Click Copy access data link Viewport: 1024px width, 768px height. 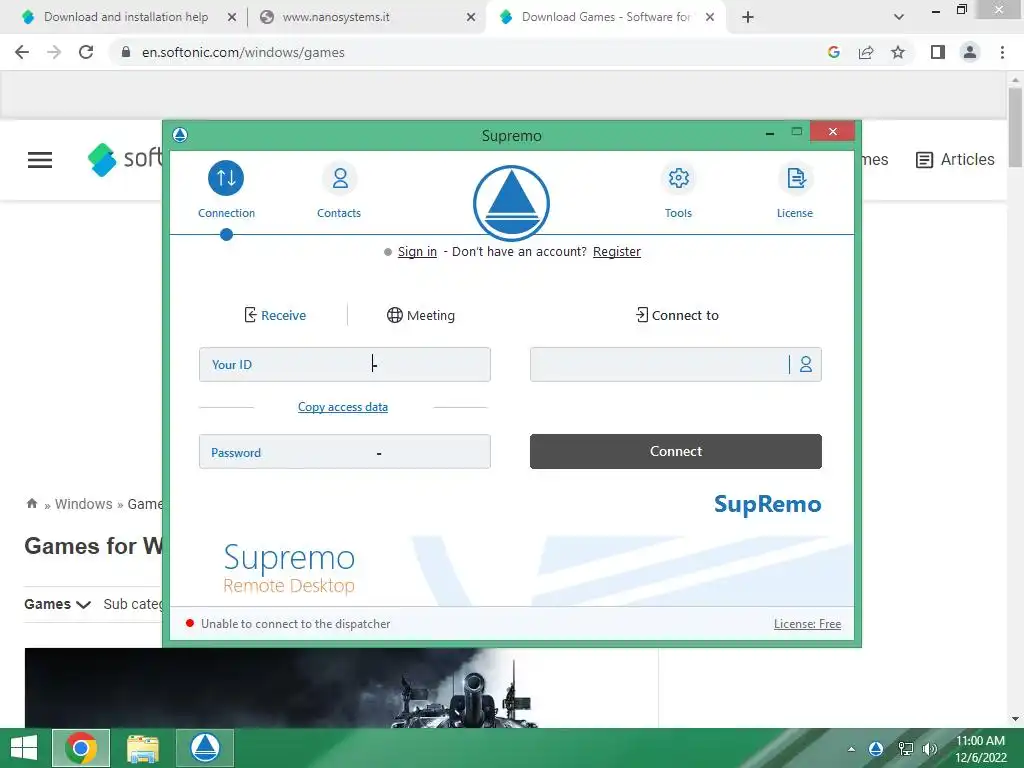tap(343, 407)
